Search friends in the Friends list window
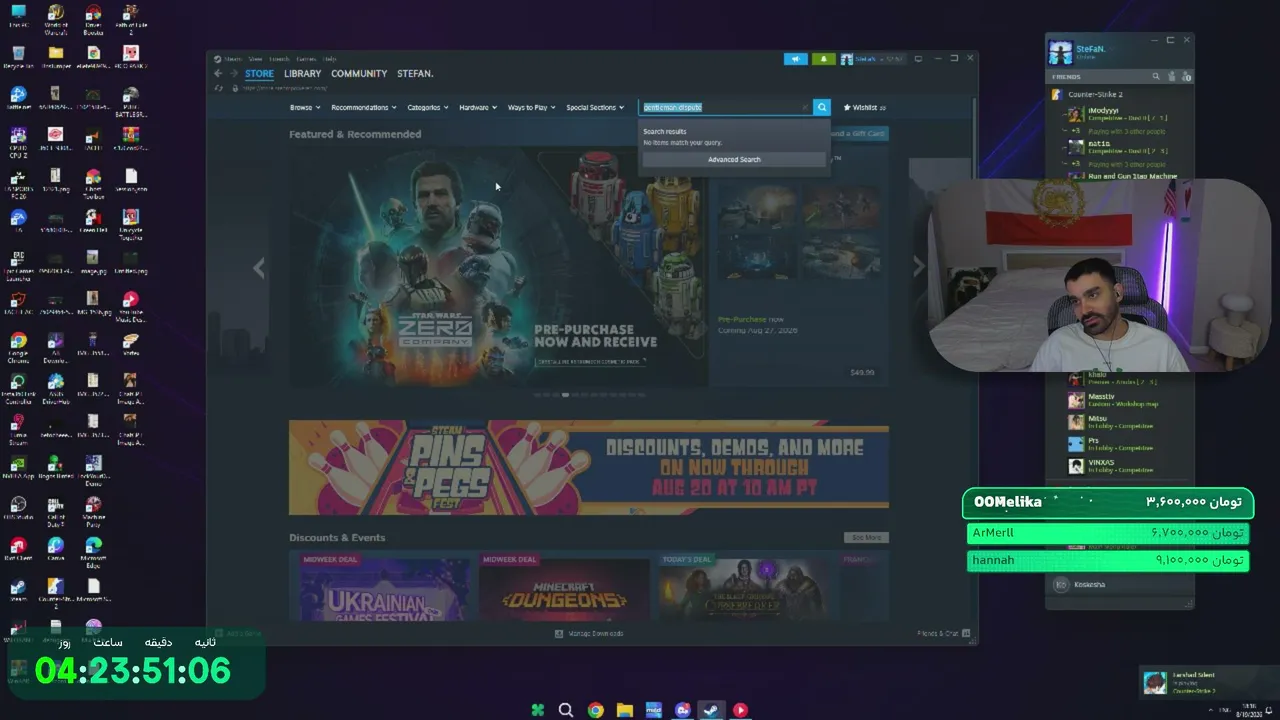Screen dimensions: 1280x720 (1156, 76)
